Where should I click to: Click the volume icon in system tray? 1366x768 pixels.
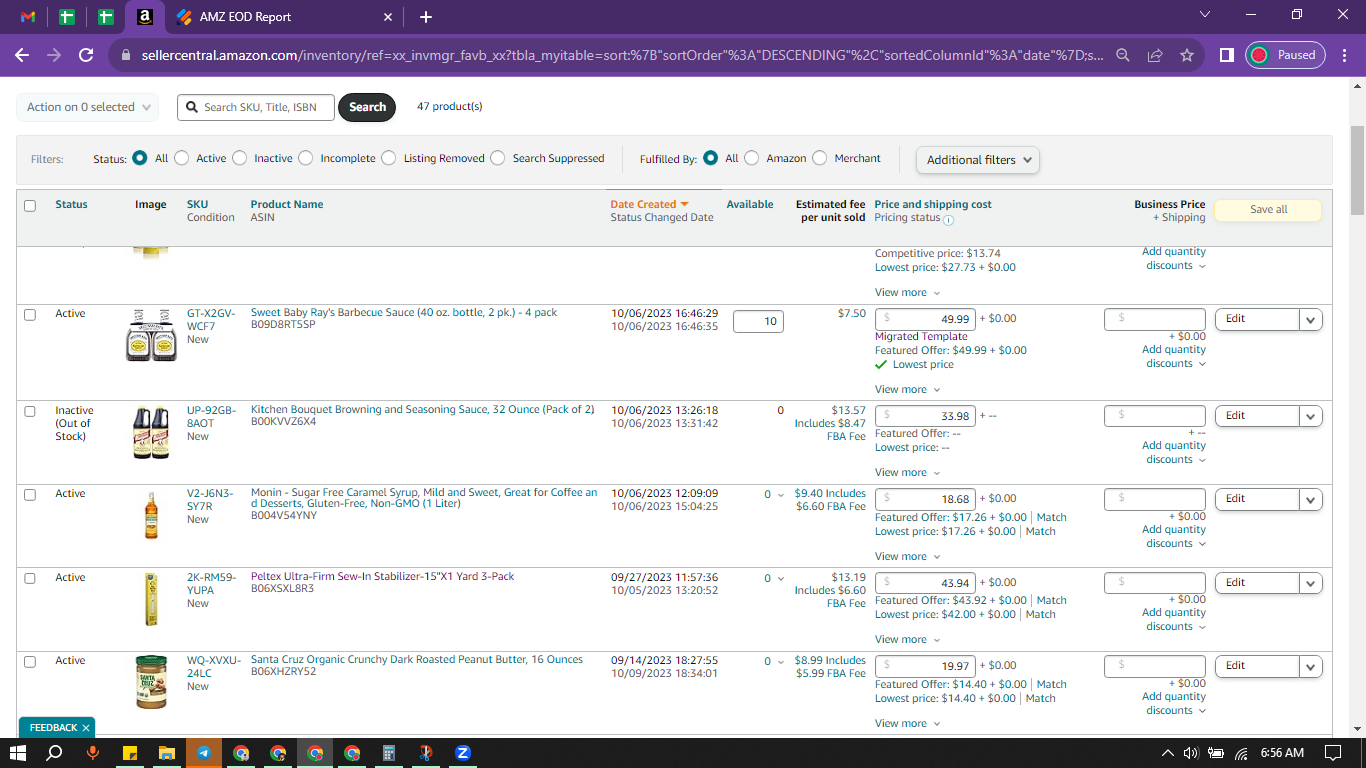1191,753
